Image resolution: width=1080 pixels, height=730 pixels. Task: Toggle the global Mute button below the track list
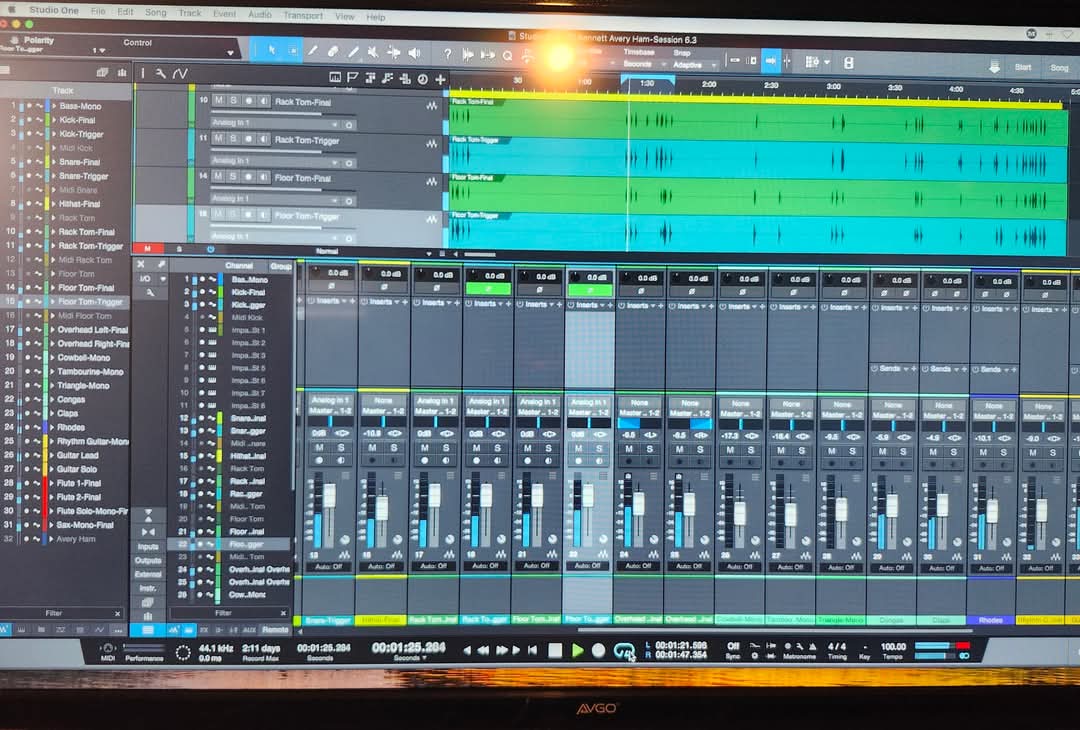[147, 249]
